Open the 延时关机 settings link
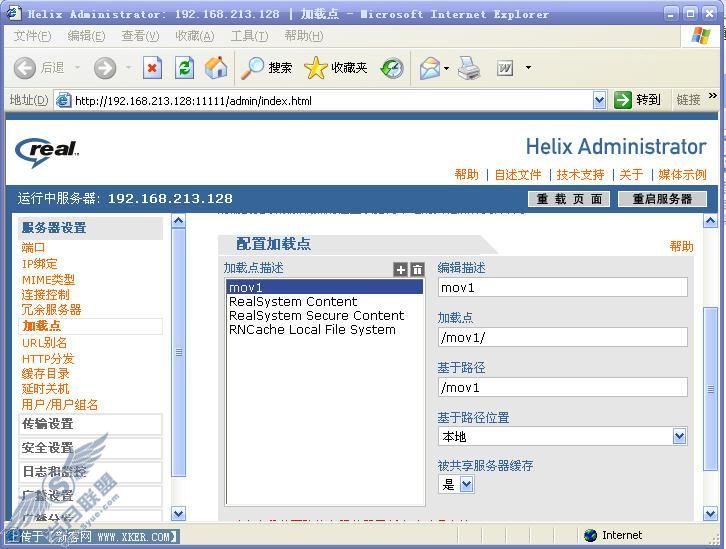This screenshot has width=726, height=549. [45, 389]
